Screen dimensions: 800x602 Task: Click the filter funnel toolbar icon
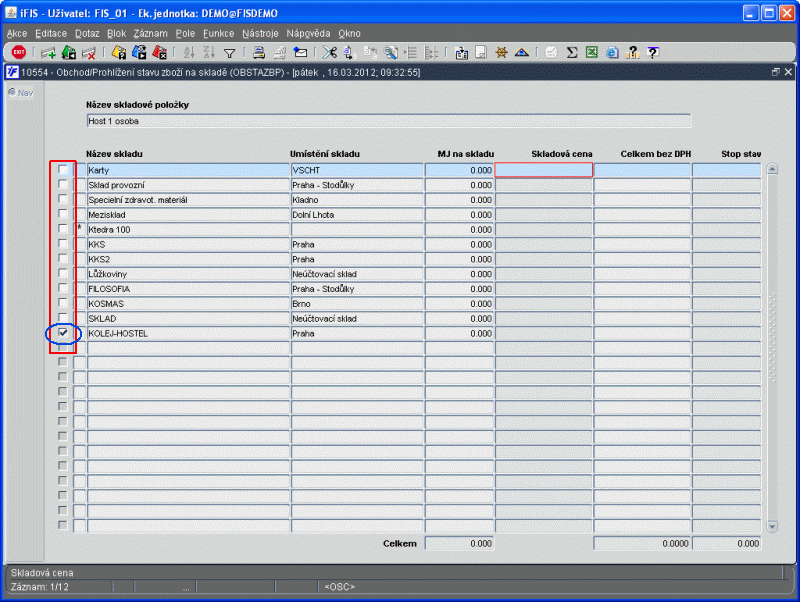[229, 53]
